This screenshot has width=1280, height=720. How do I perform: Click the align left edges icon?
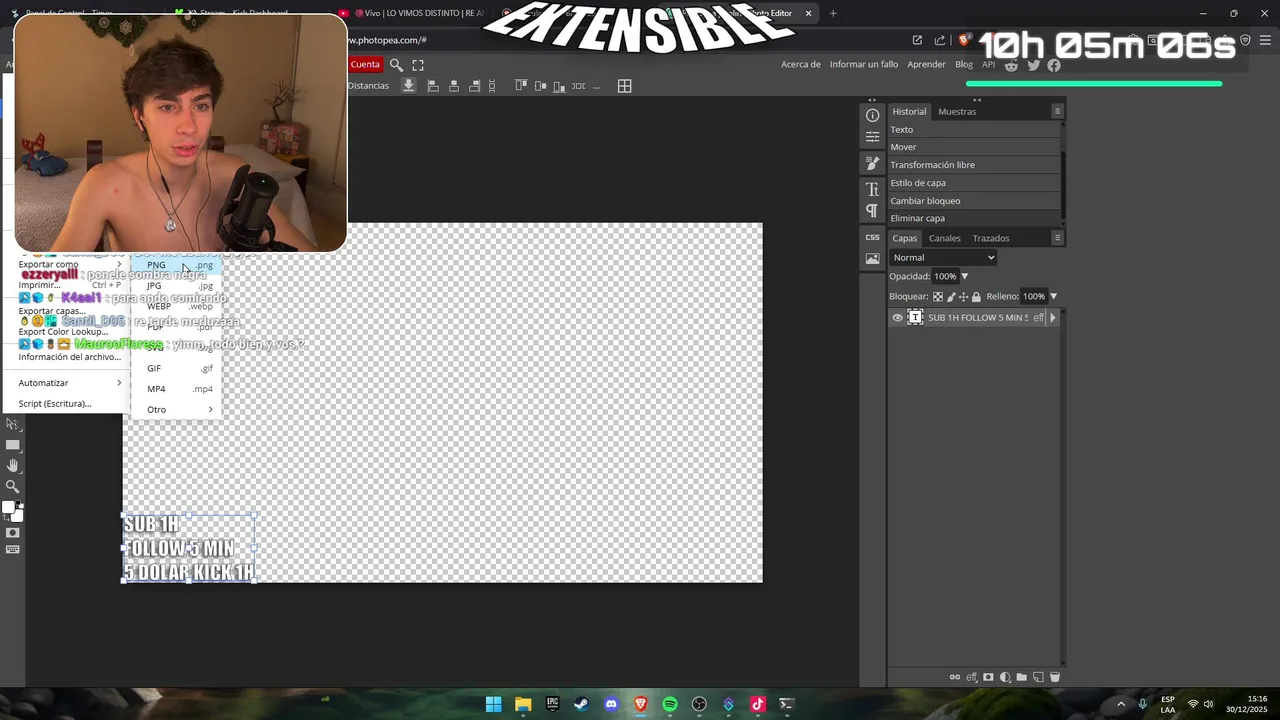(433, 86)
